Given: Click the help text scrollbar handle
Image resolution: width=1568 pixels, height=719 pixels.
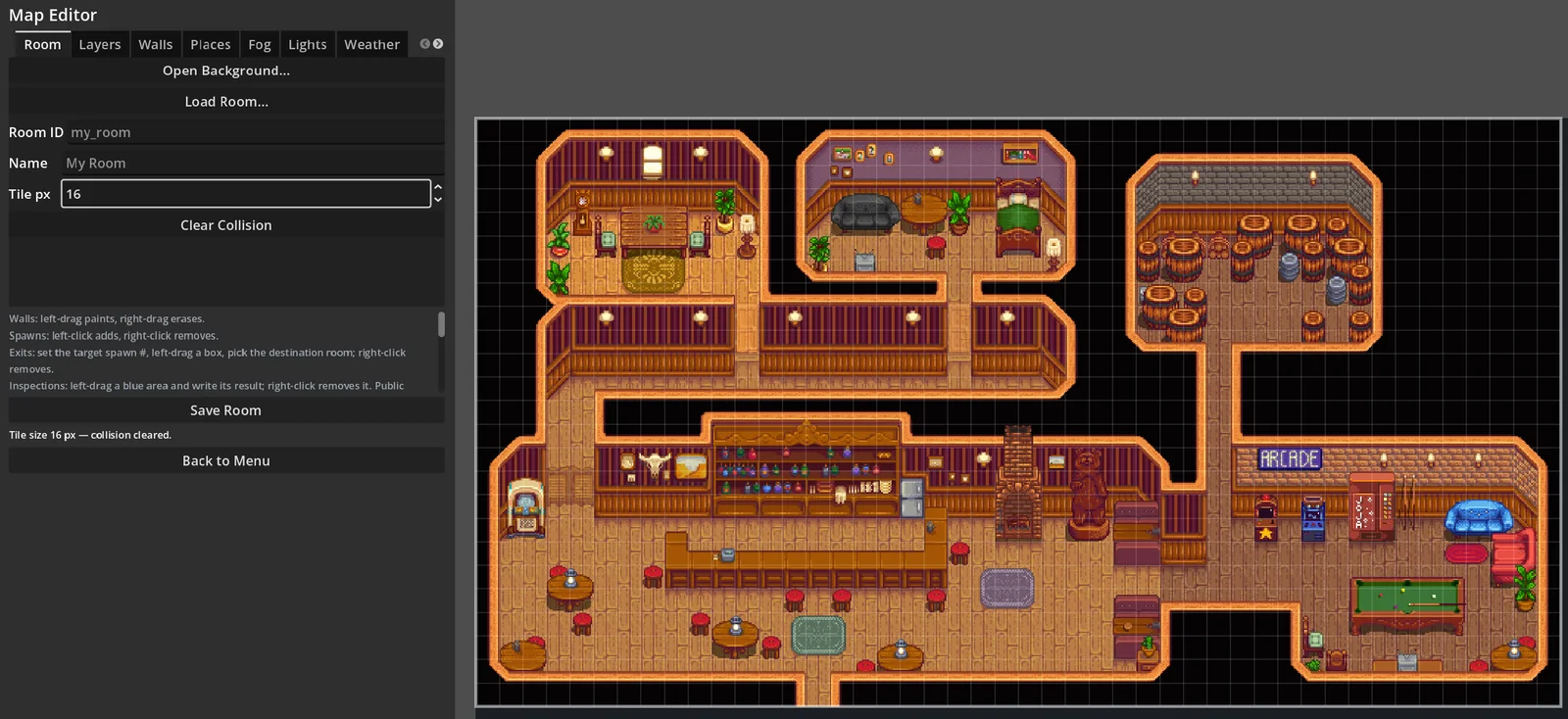Looking at the screenshot, I should (441, 324).
